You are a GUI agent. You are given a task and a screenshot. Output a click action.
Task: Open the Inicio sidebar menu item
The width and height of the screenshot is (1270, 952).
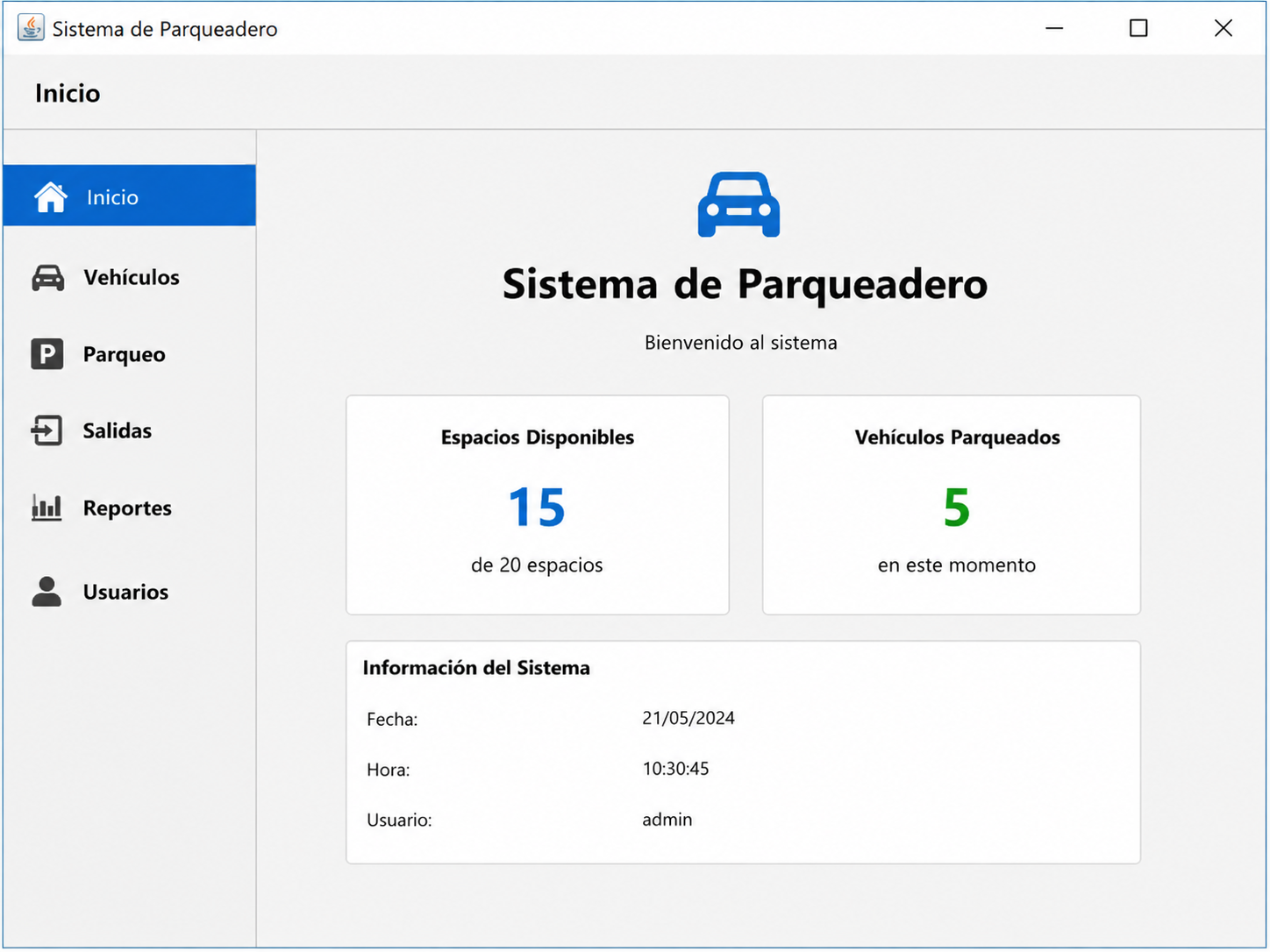point(130,195)
